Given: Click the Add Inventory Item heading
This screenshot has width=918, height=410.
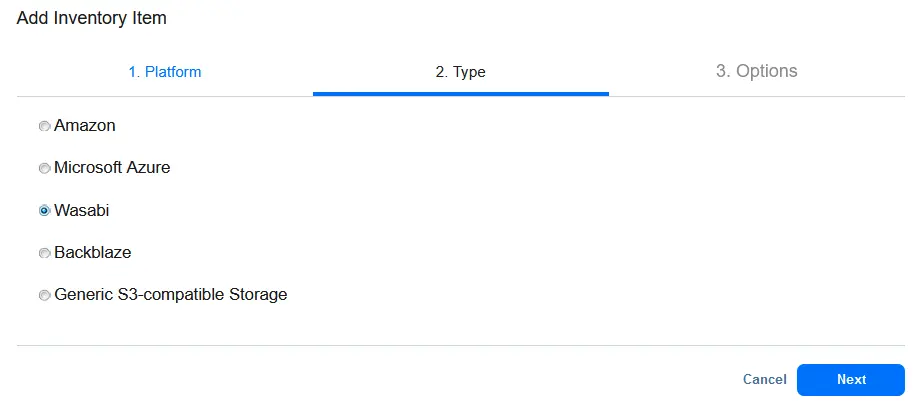Looking at the screenshot, I should 92,18.
